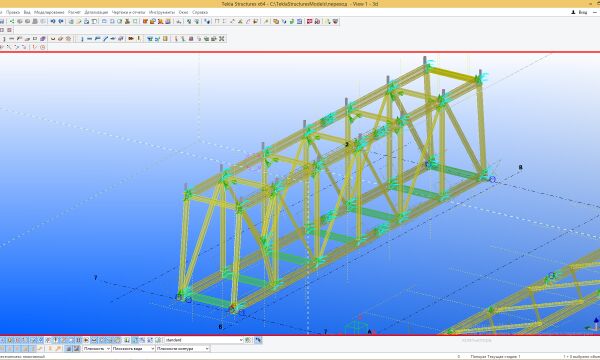This screenshot has width=600, height=360.
Task: Toggle dark snap switch adjacent to Плоскость dropdown
Action: (x=77, y=349)
